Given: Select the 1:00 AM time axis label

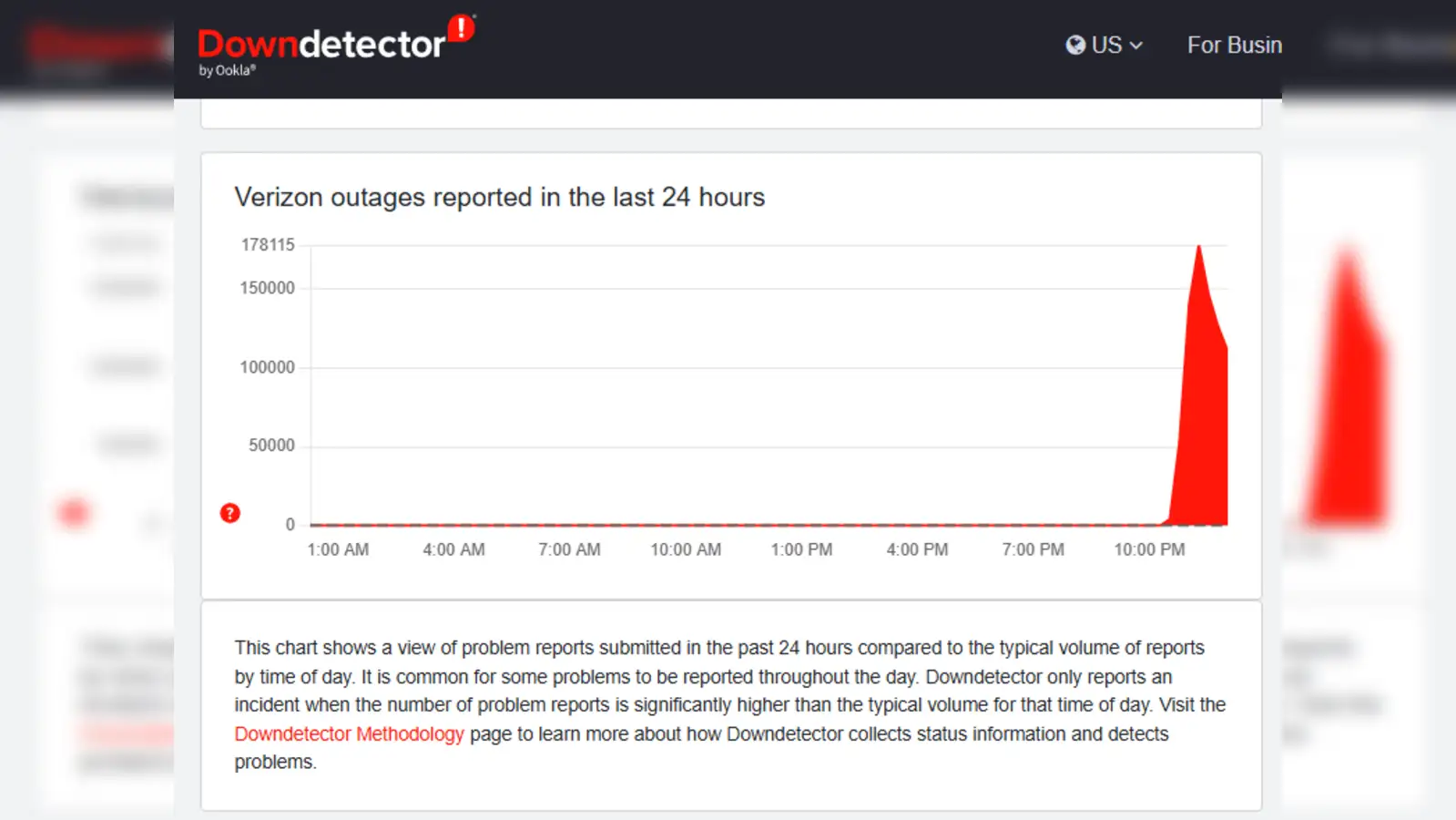Looking at the screenshot, I should (x=338, y=549).
